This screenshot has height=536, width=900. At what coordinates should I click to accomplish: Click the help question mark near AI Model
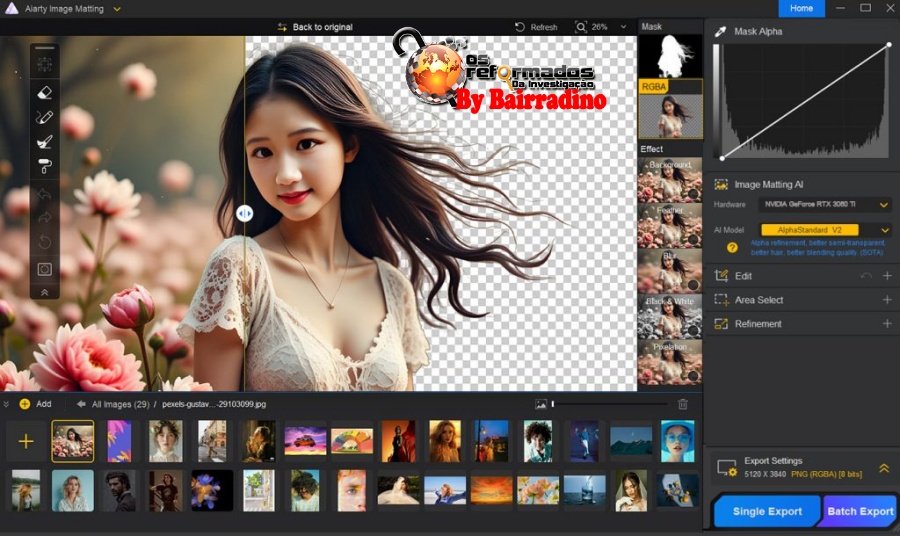(x=732, y=247)
